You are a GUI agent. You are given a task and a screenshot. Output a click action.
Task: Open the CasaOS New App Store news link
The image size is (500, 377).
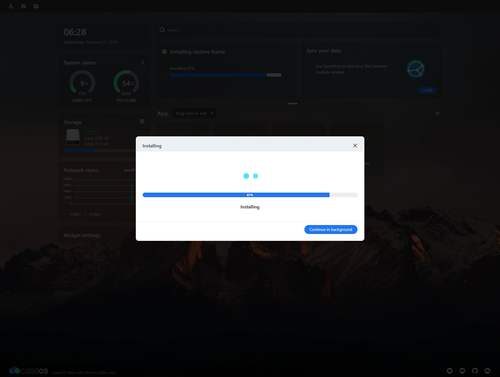(x=84, y=372)
